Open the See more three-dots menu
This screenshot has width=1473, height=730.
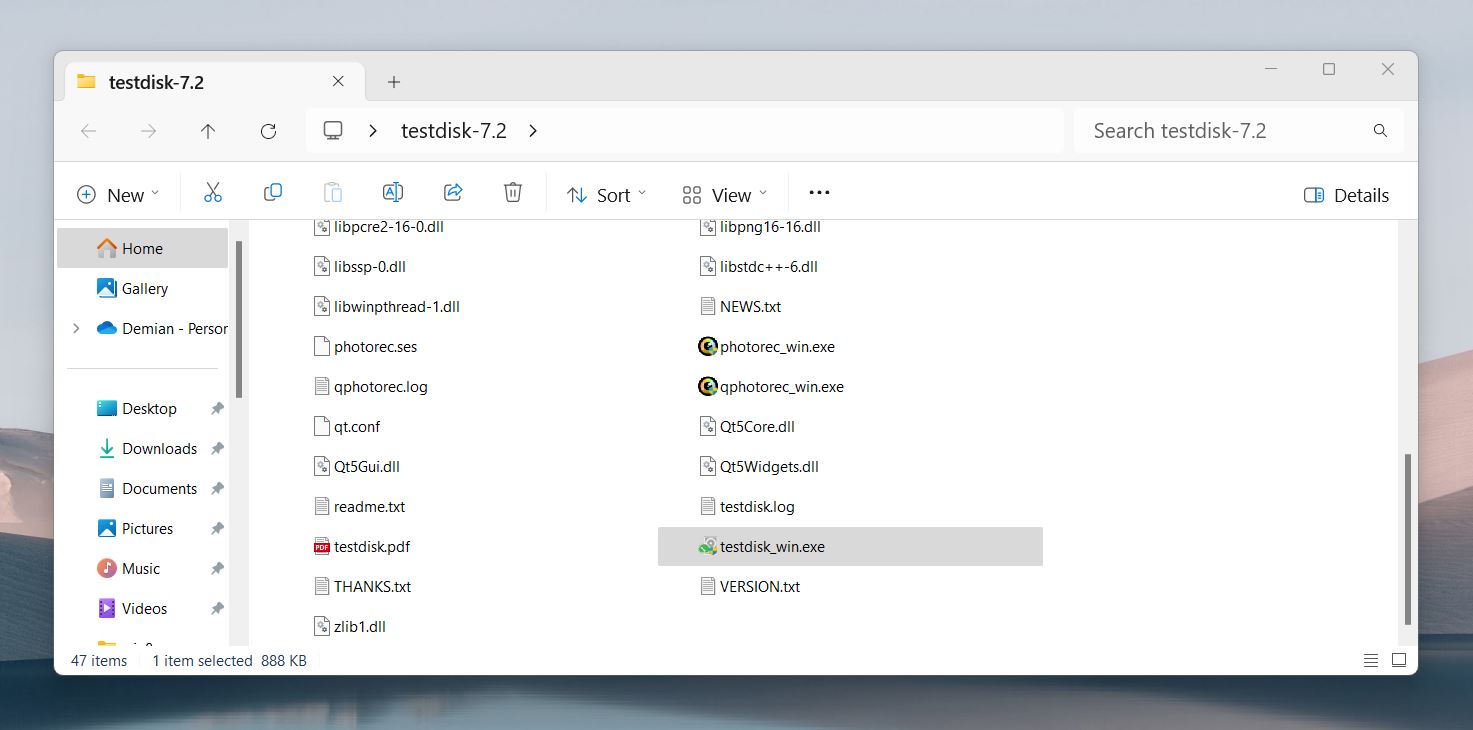(819, 193)
